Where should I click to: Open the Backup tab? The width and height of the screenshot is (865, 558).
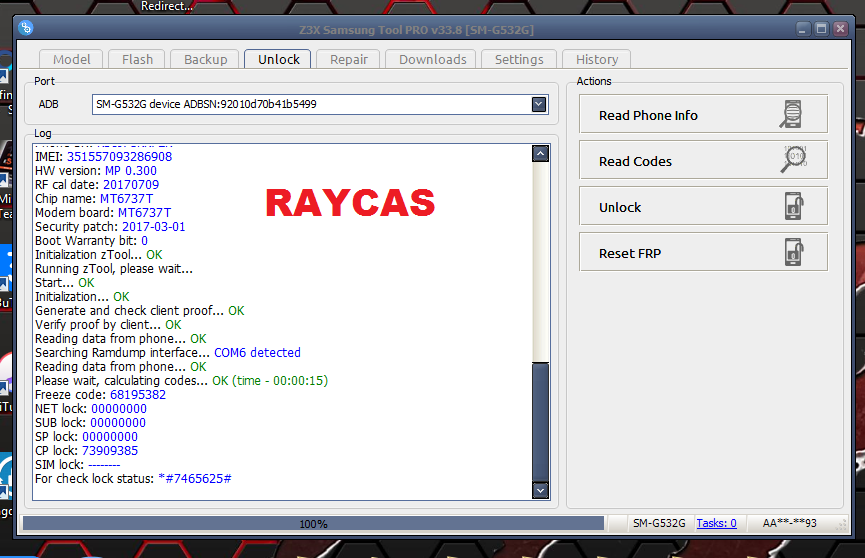pyautogui.click(x=205, y=59)
